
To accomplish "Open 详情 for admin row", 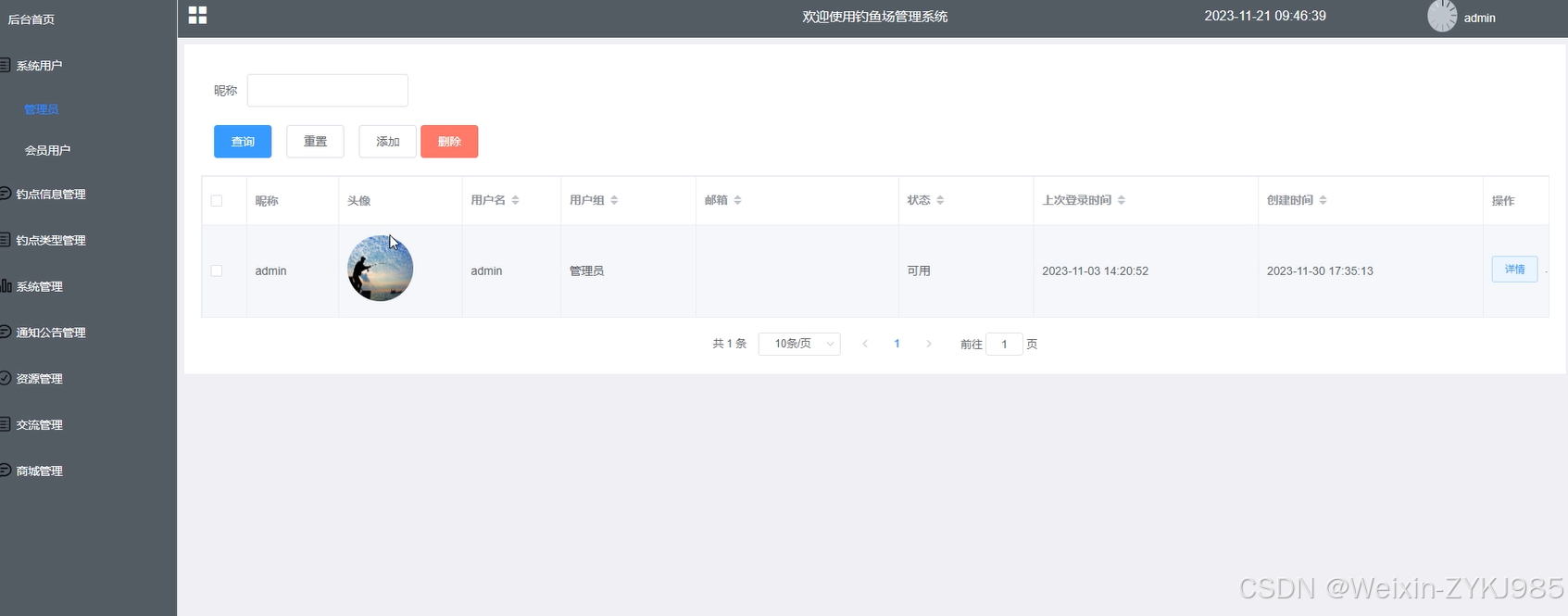I will 1514,269.
